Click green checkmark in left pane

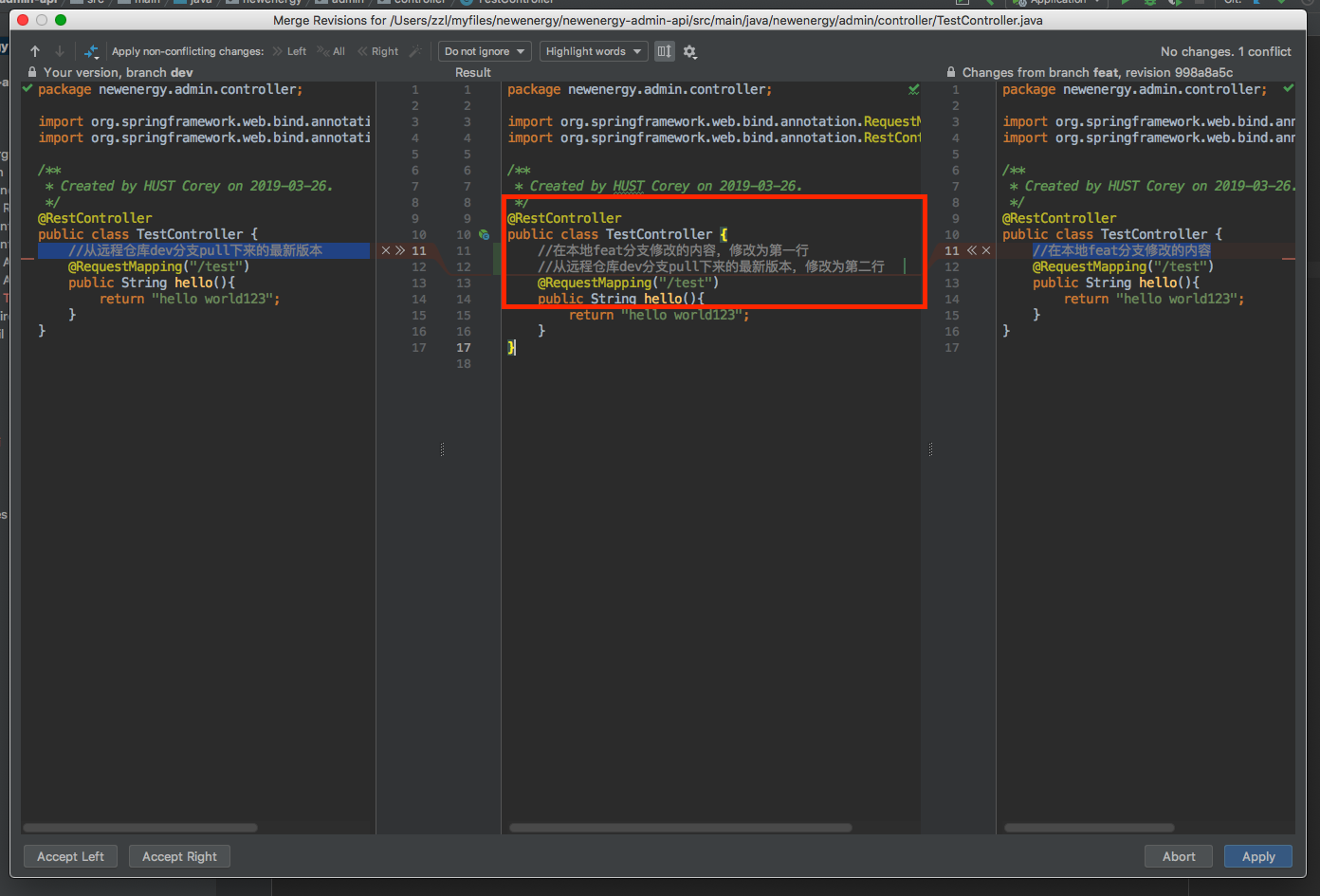(x=27, y=88)
